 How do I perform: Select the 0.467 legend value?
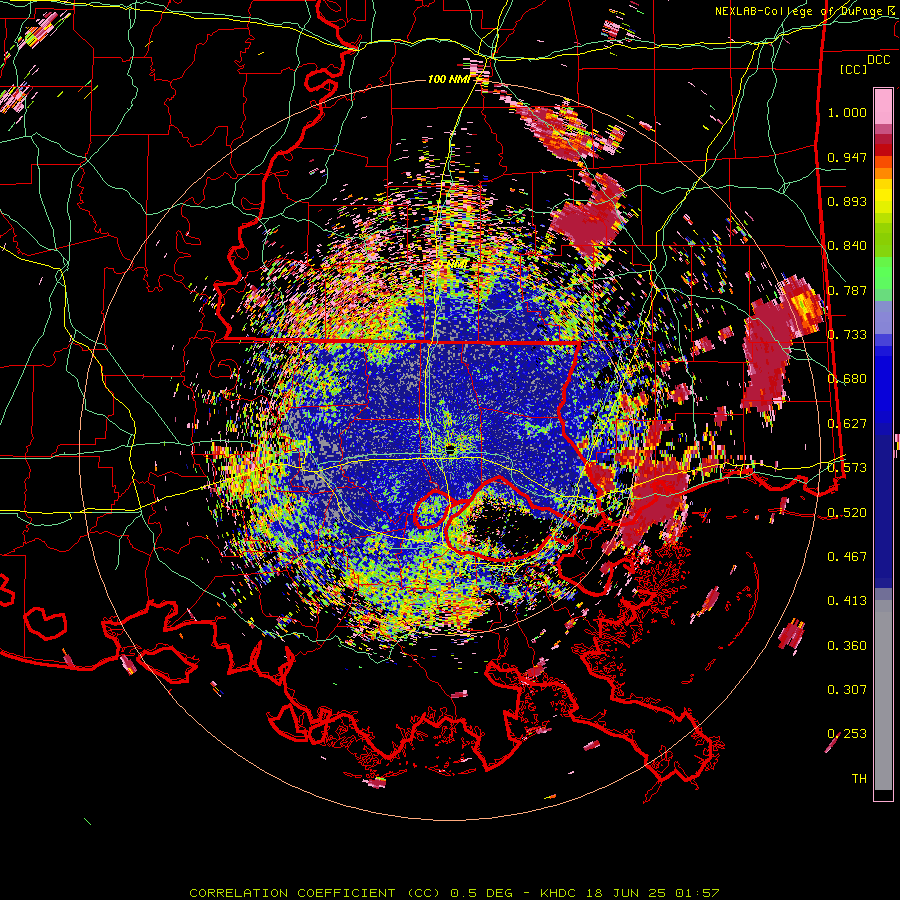pyautogui.click(x=847, y=556)
